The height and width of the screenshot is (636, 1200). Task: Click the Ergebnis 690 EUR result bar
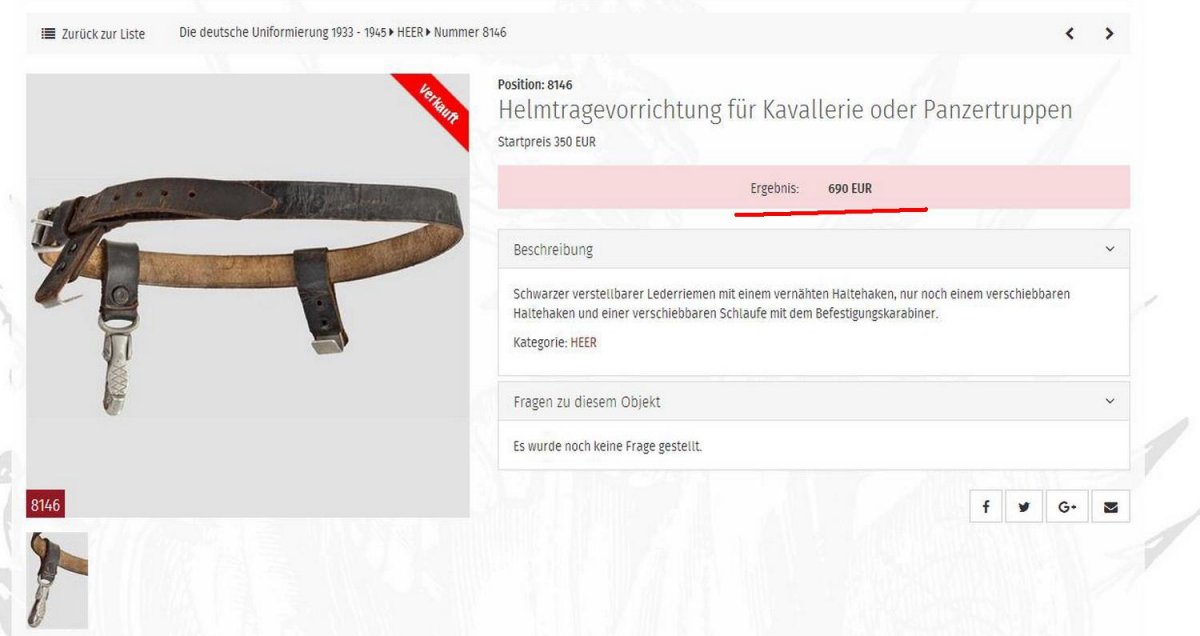pos(814,188)
